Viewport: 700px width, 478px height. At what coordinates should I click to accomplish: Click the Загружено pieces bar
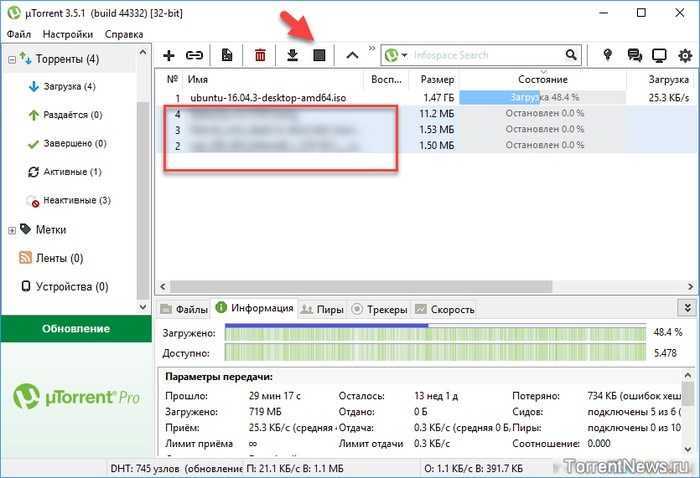[435, 333]
